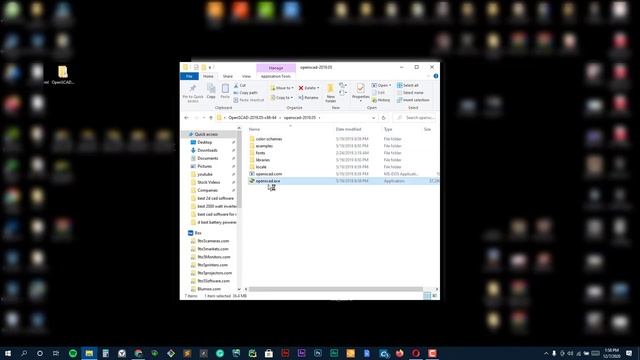Select the fonts folder
Screen dimensions: 640x360
point(260,153)
